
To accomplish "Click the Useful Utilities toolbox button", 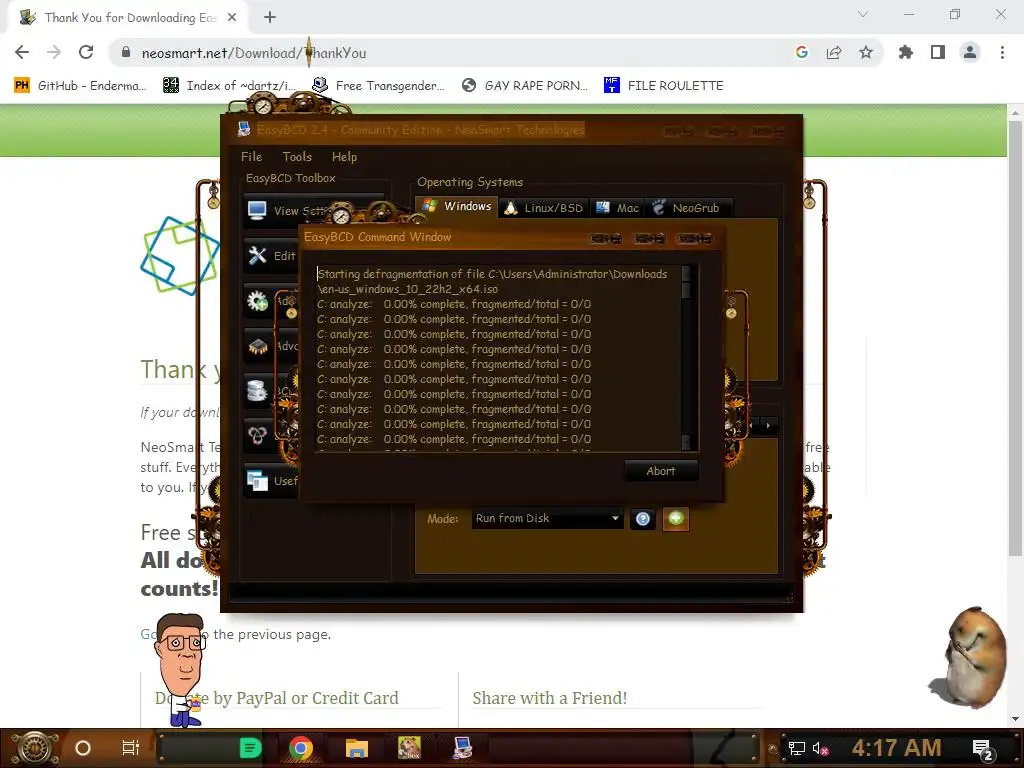I will coord(272,481).
